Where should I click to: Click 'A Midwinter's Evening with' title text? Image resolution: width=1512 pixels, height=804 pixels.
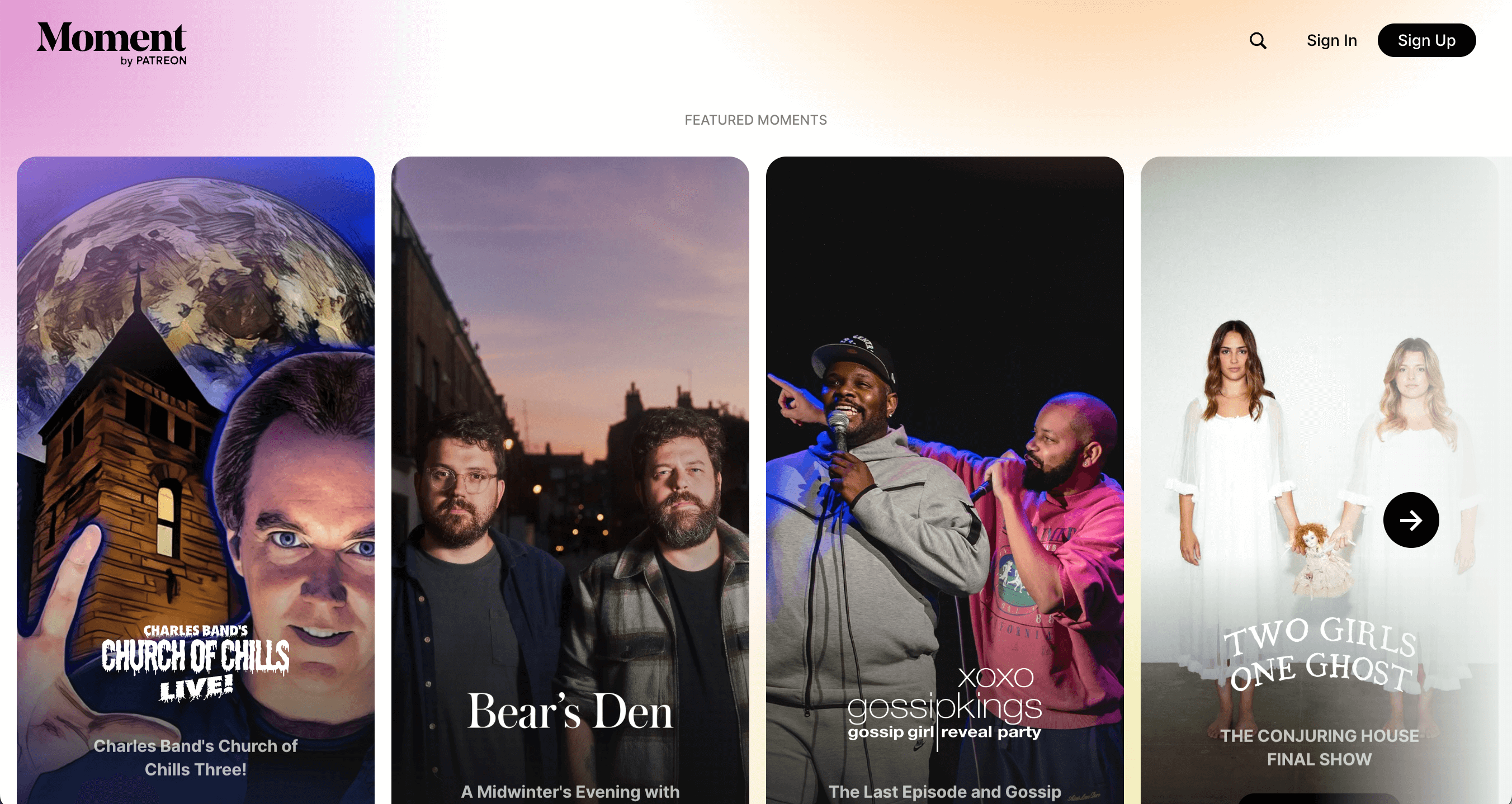pos(570,792)
